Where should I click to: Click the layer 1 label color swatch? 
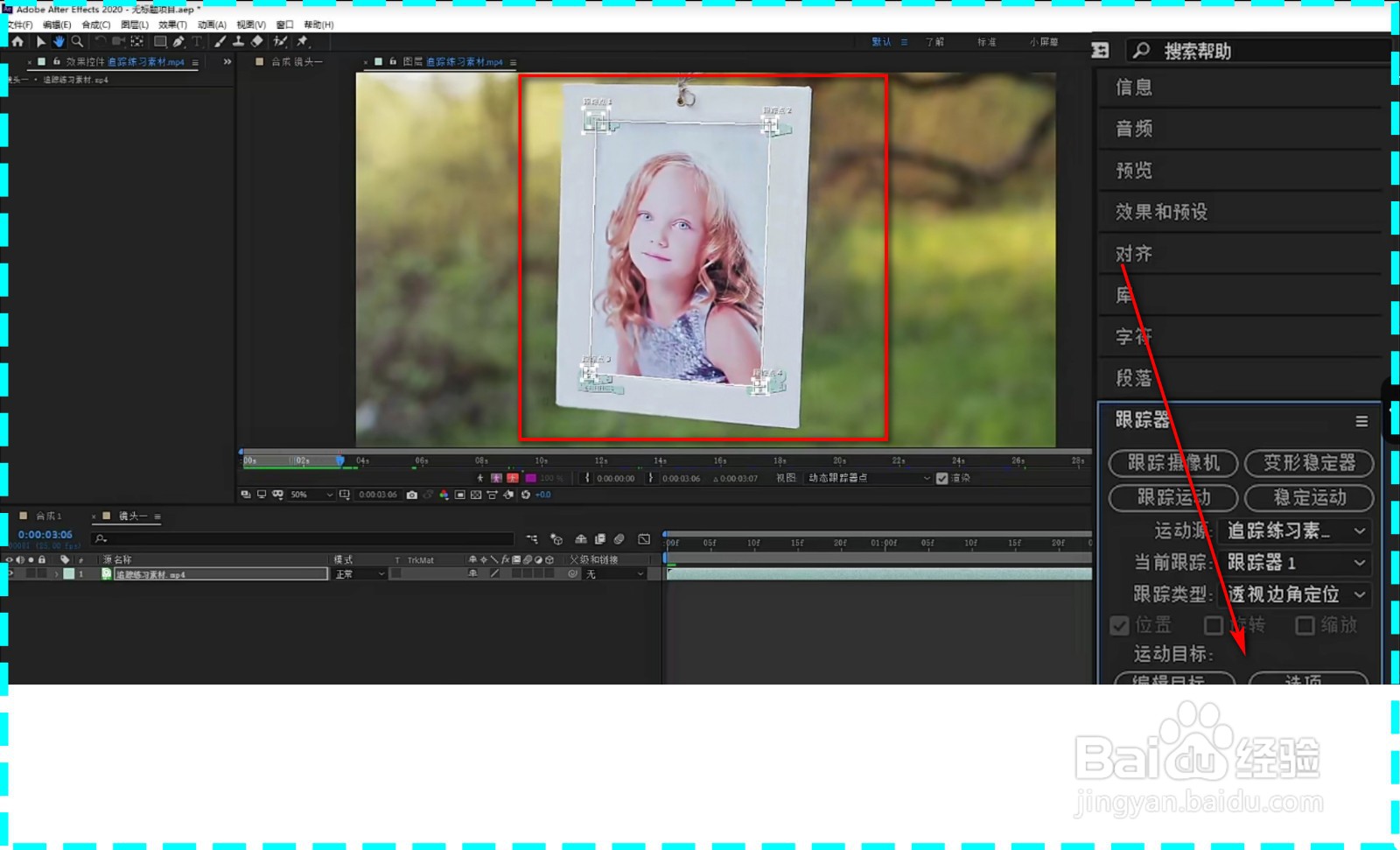click(69, 574)
